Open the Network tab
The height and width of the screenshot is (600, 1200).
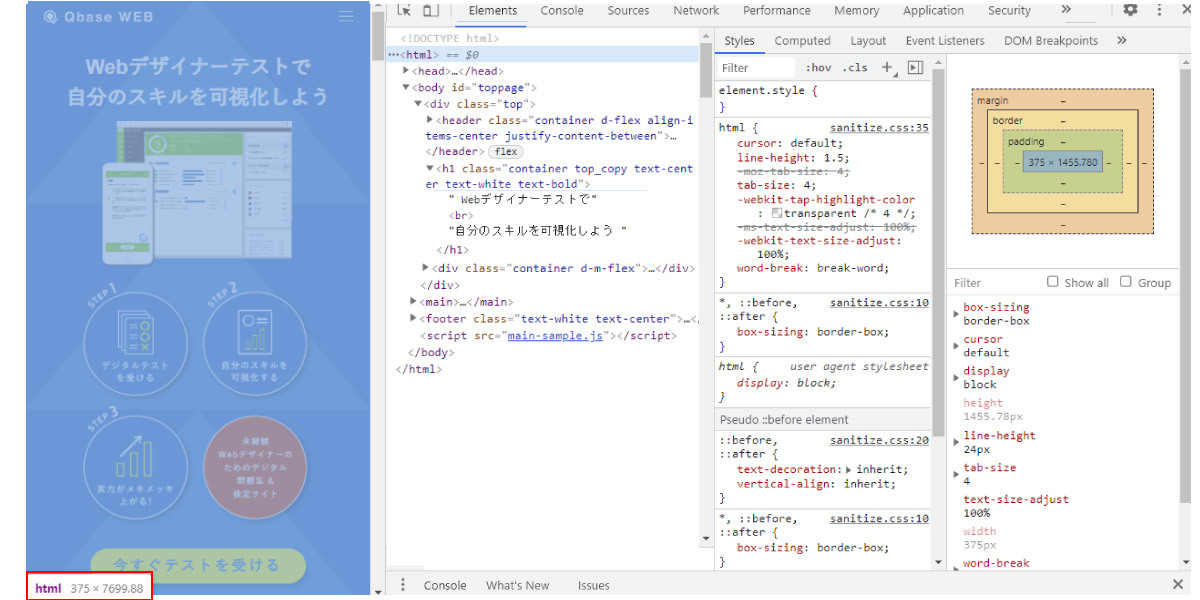(x=696, y=11)
